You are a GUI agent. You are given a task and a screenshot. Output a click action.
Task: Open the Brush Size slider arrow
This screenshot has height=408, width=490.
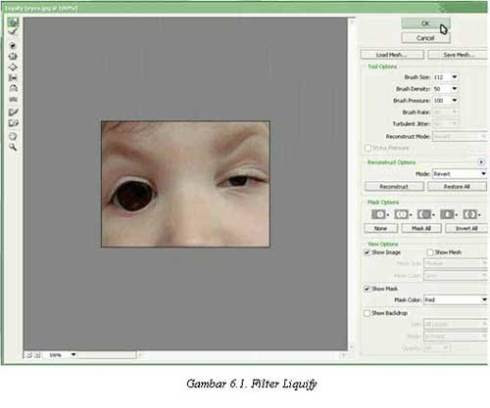454,77
